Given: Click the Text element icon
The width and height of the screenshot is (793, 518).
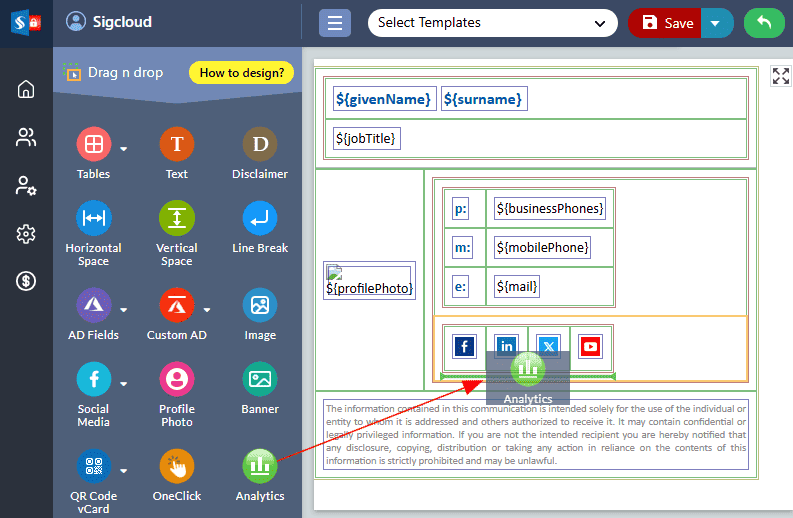Looking at the screenshot, I should [176, 146].
